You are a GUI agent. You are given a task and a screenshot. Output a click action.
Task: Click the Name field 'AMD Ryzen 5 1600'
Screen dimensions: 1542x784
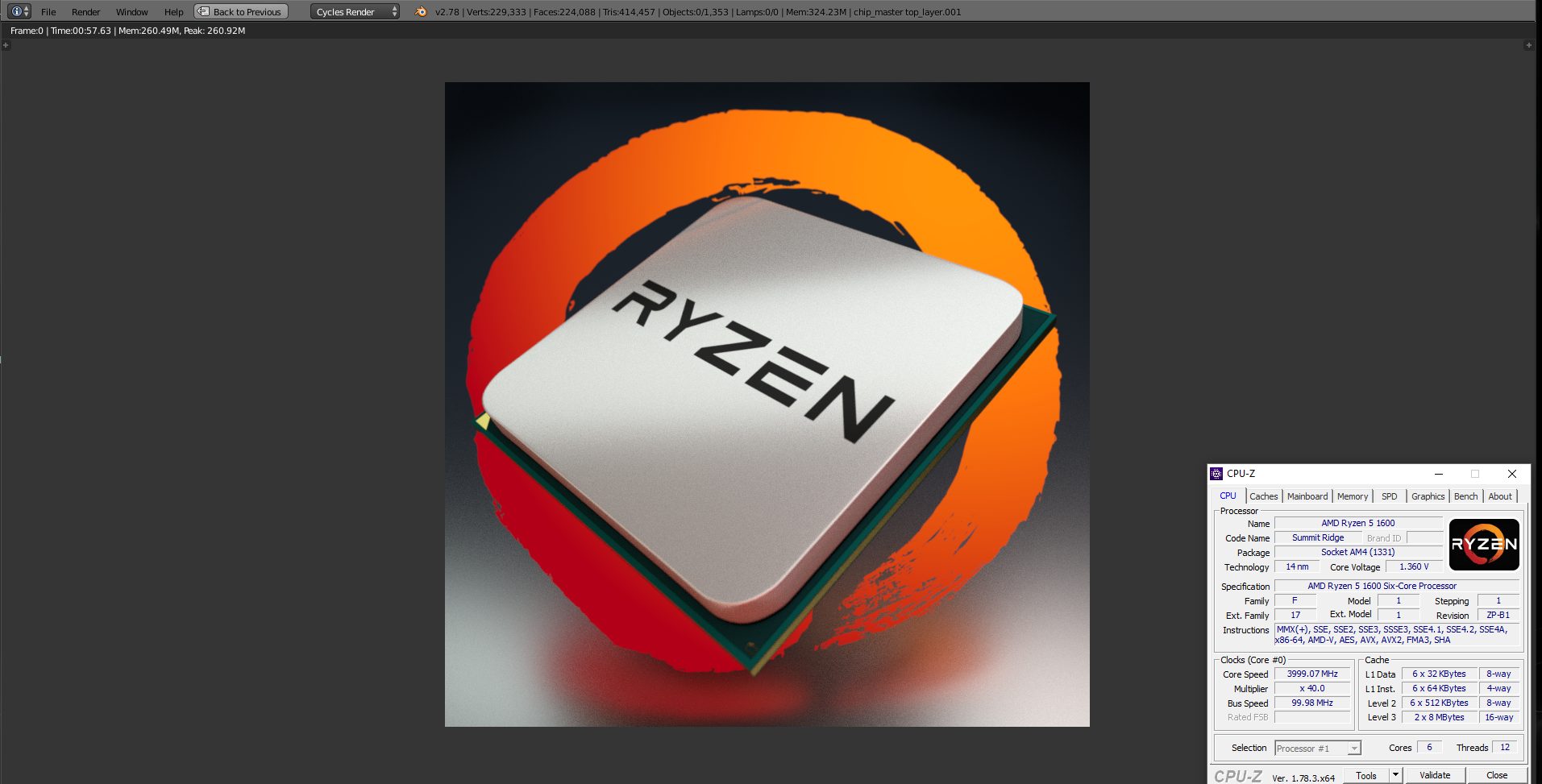1358,524
